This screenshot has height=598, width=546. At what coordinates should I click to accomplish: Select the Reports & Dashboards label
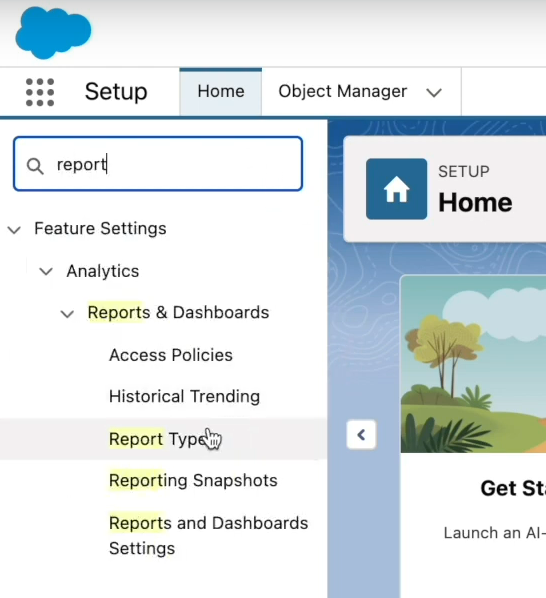[178, 312]
